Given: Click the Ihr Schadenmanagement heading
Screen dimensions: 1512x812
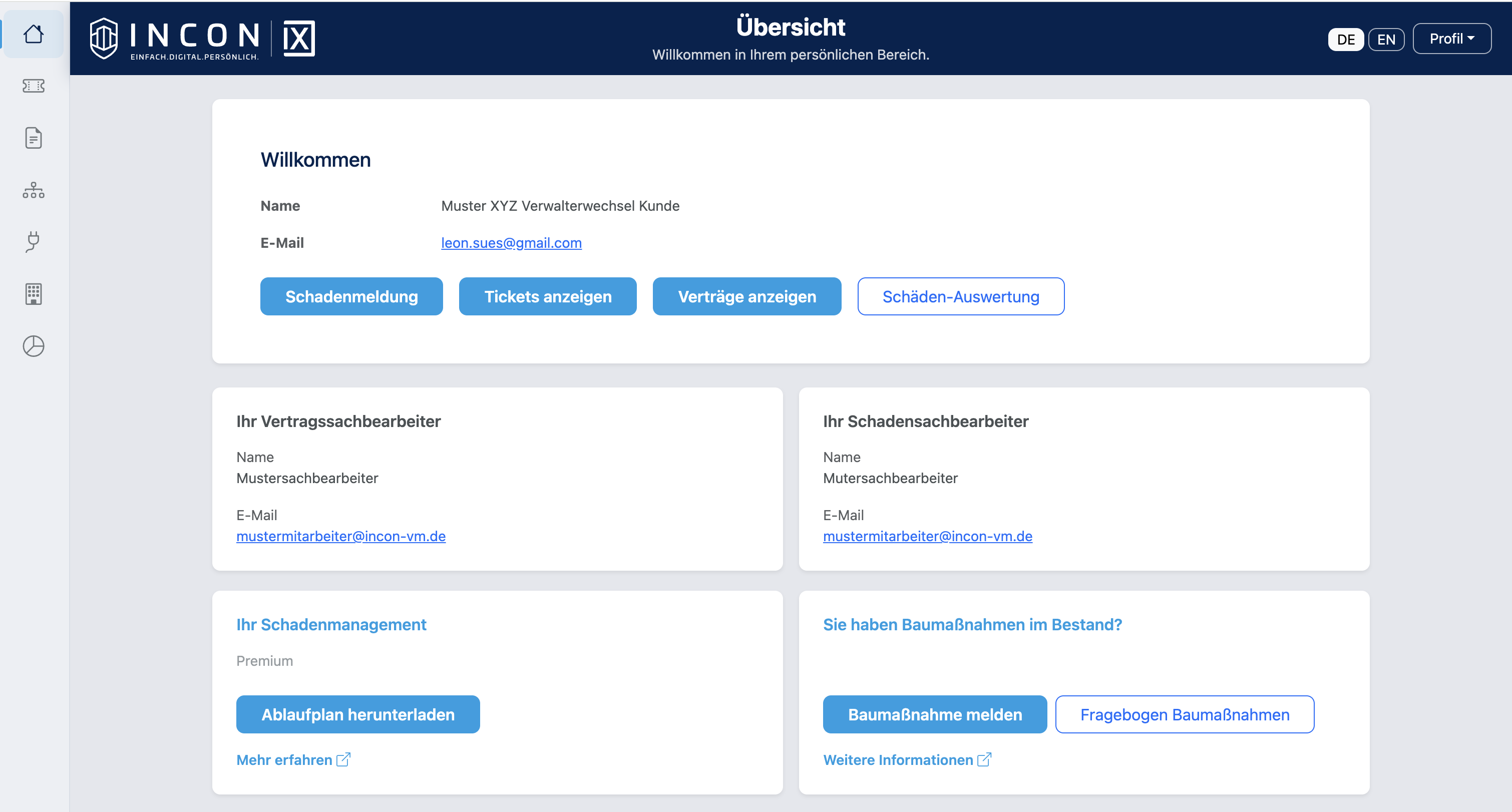Looking at the screenshot, I should tap(331, 625).
